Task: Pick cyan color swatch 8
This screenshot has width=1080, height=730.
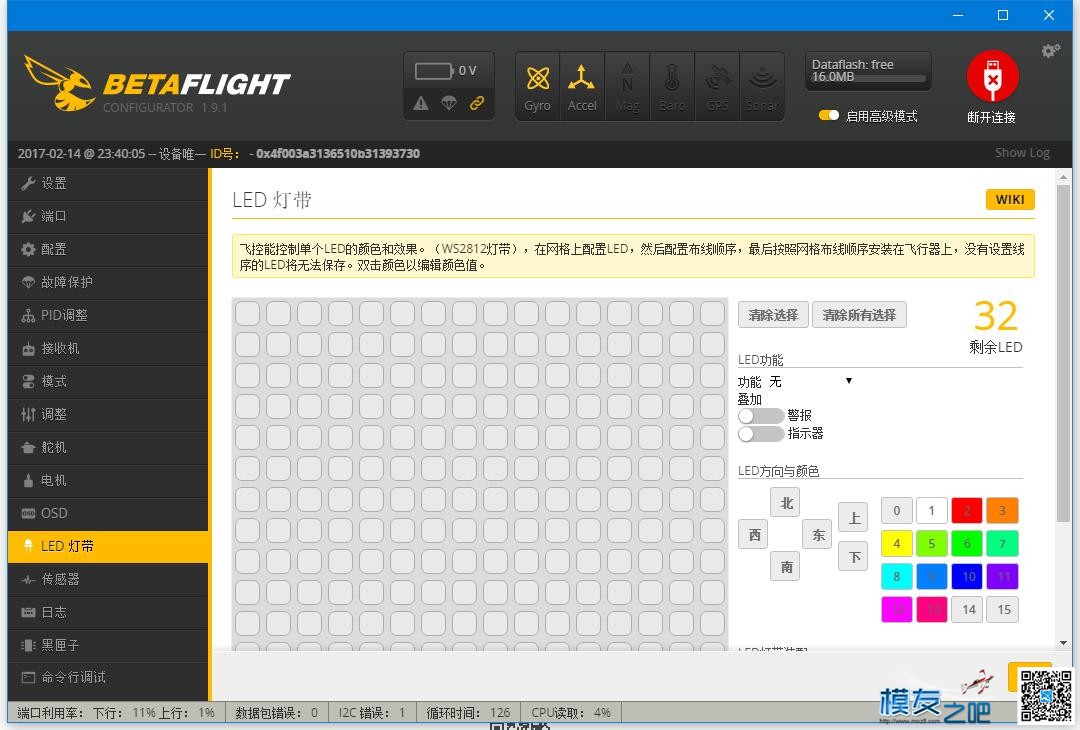Action: pyautogui.click(x=897, y=577)
